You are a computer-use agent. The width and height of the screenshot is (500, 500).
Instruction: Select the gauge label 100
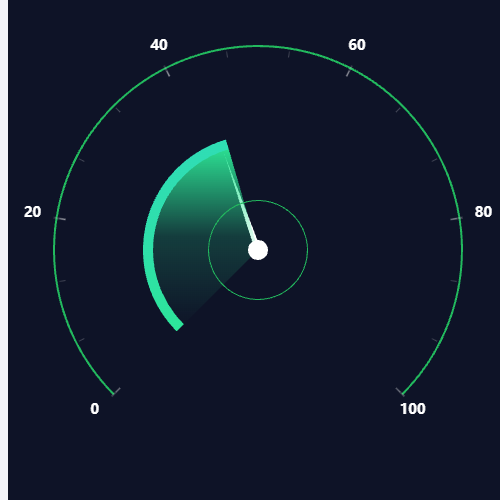pyautogui.click(x=413, y=408)
